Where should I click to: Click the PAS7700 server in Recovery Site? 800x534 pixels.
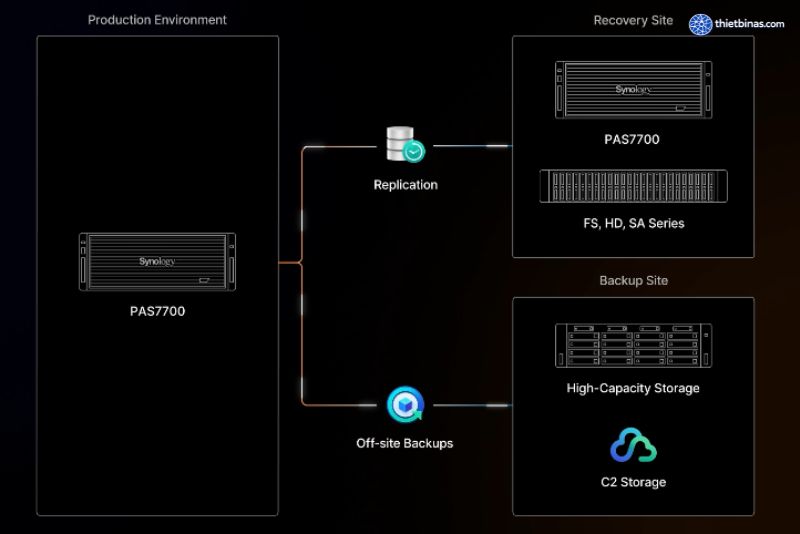634,90
